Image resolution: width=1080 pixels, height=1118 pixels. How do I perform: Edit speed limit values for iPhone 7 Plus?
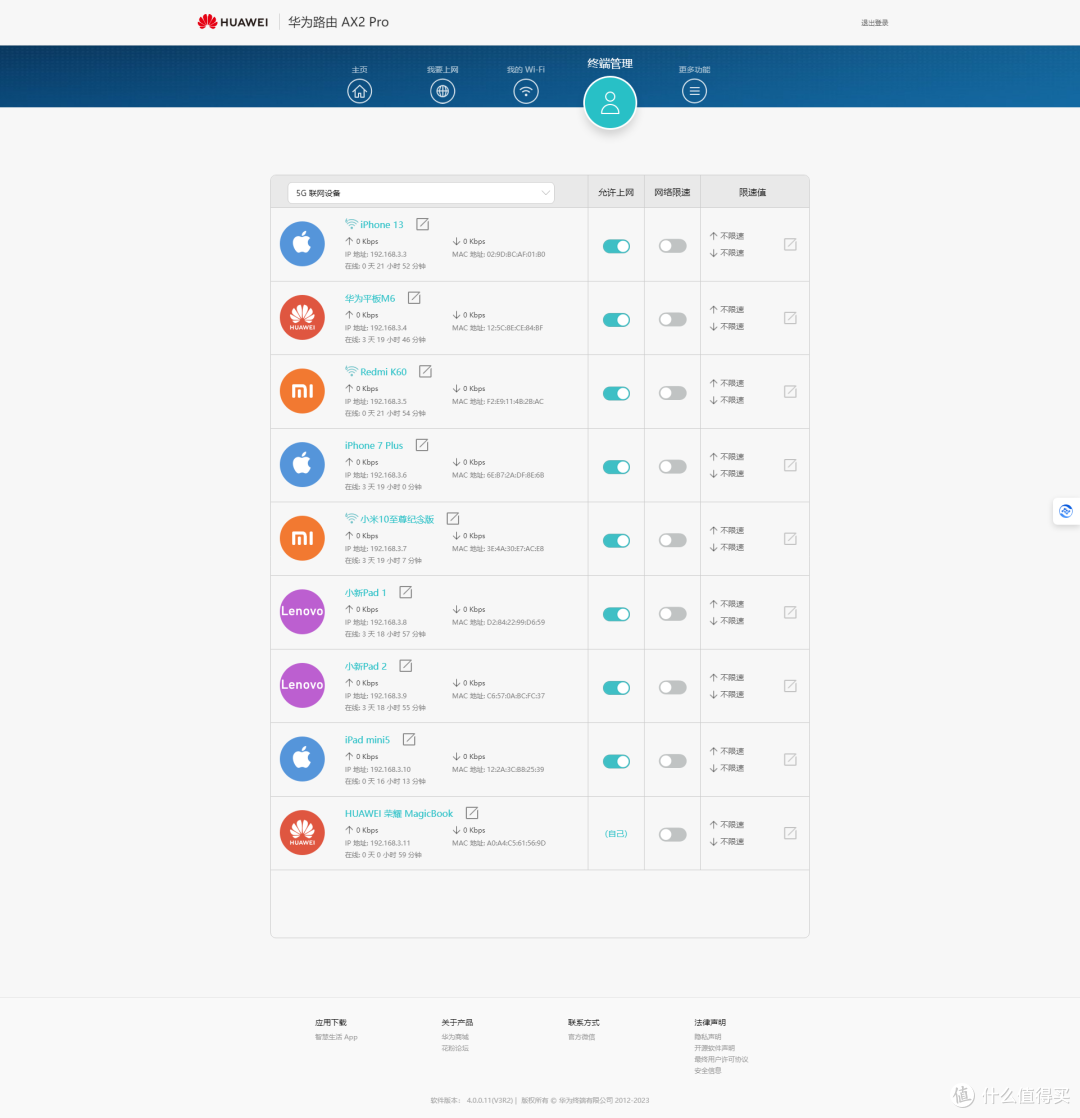tap(790, 465)
